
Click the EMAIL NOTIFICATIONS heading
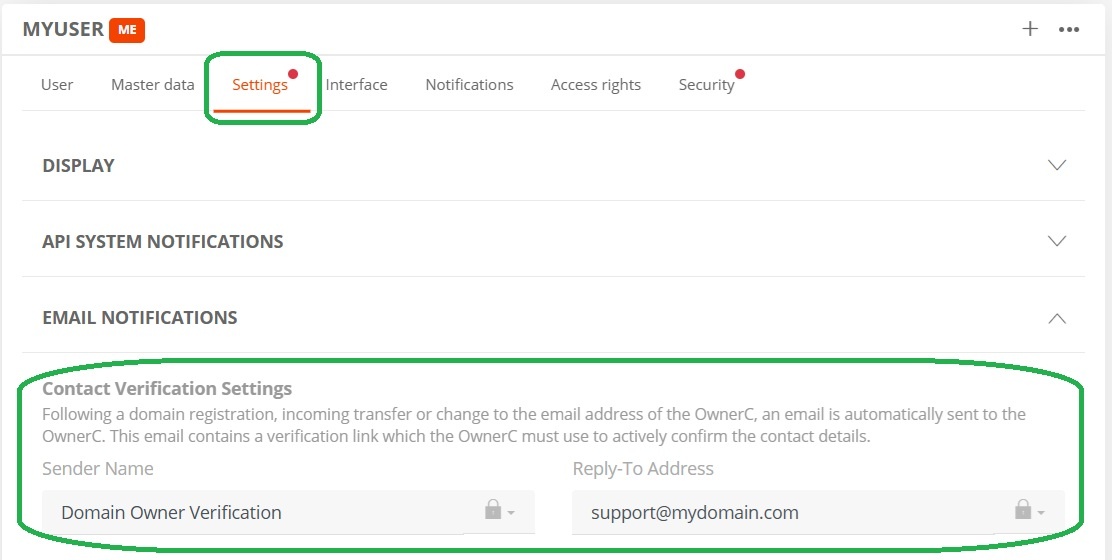pos(140,317)
